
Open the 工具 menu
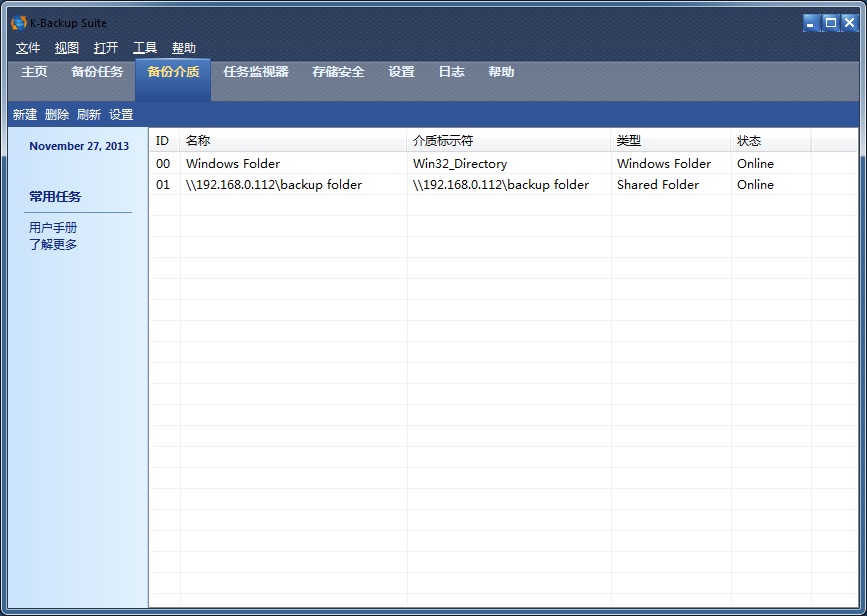coord(145,48)
